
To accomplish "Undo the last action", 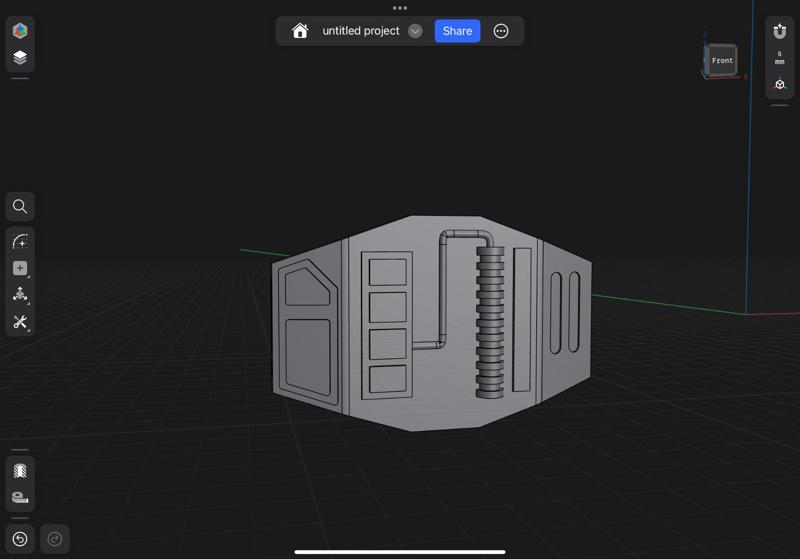I will pos(20,539).
